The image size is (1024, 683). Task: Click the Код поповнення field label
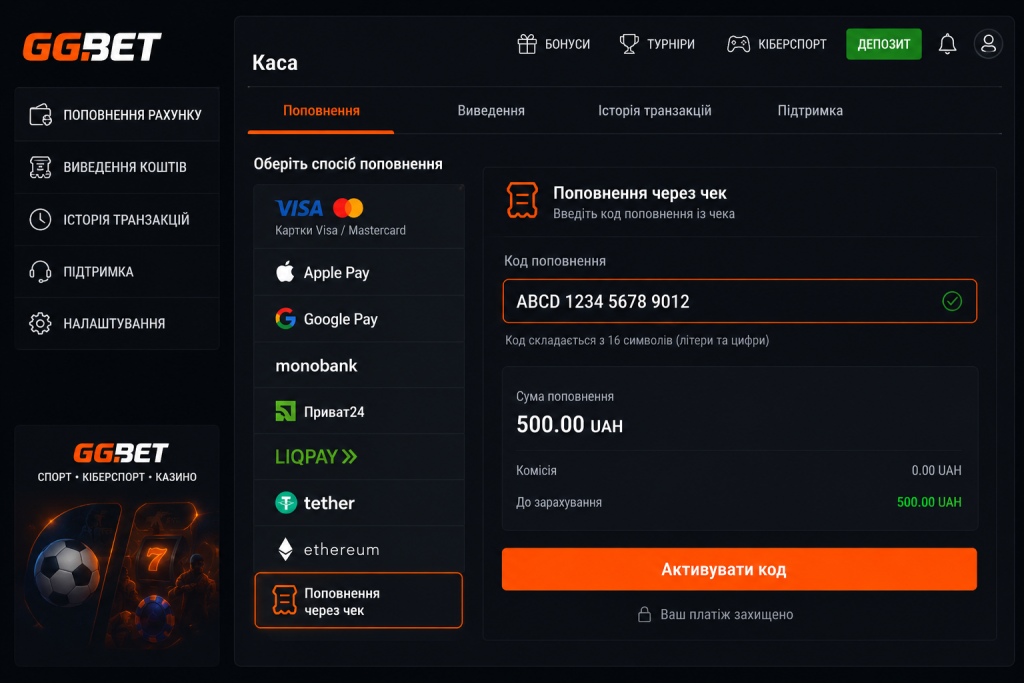click(554, 261)
